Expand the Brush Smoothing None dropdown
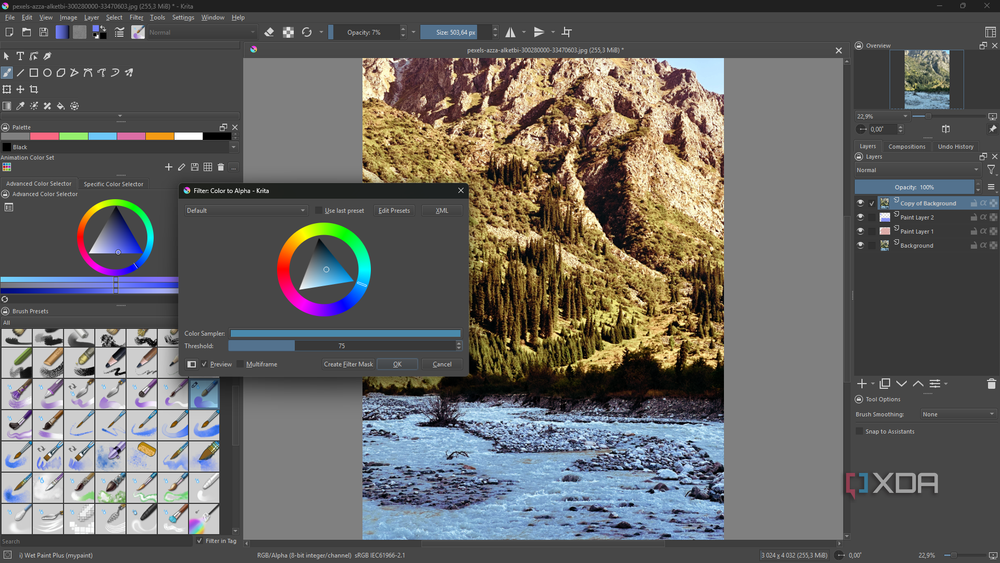The height and width of the screenshot is (563, 1000). pos(958,414)
